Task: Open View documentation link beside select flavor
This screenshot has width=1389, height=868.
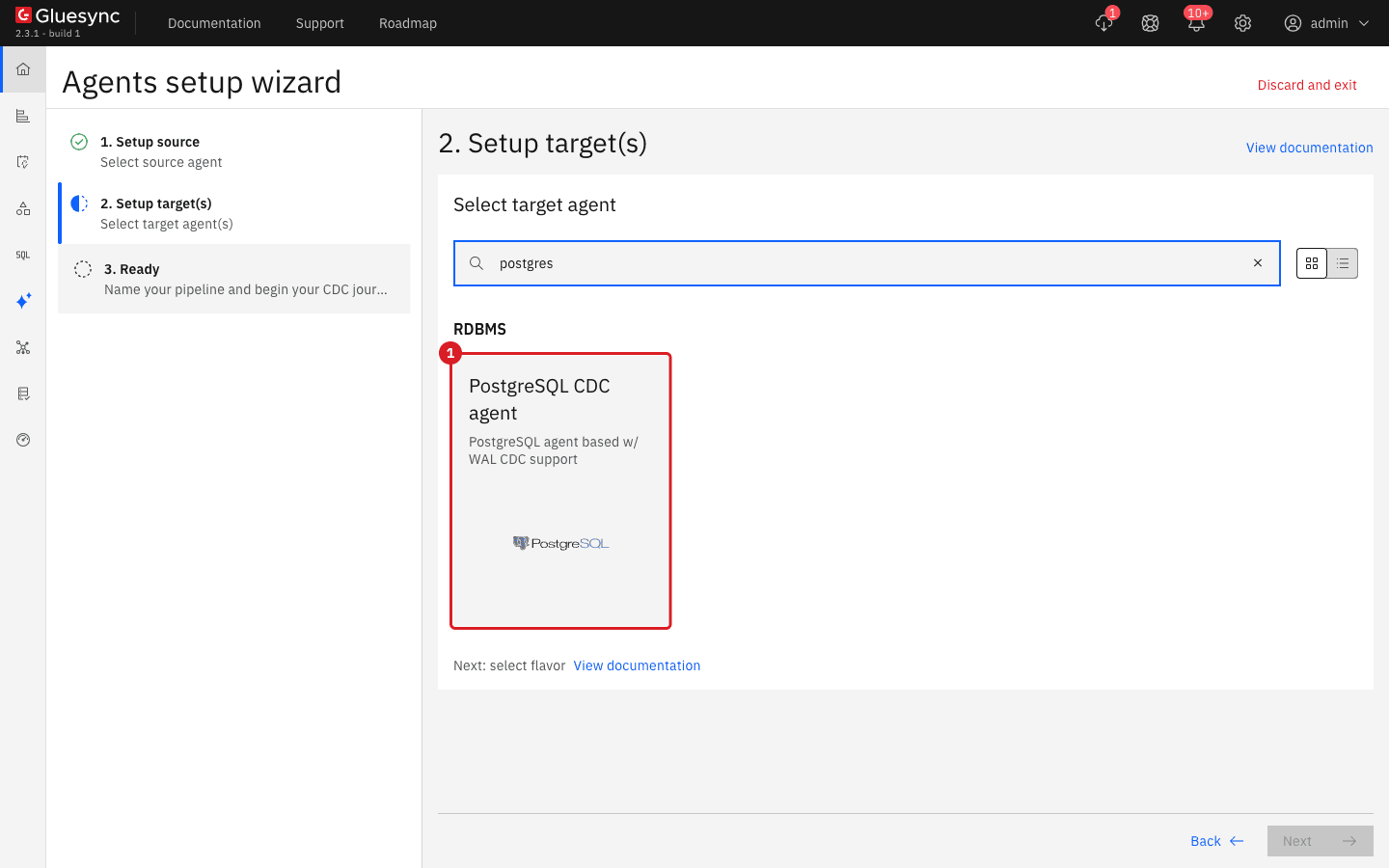Action: 637,665
